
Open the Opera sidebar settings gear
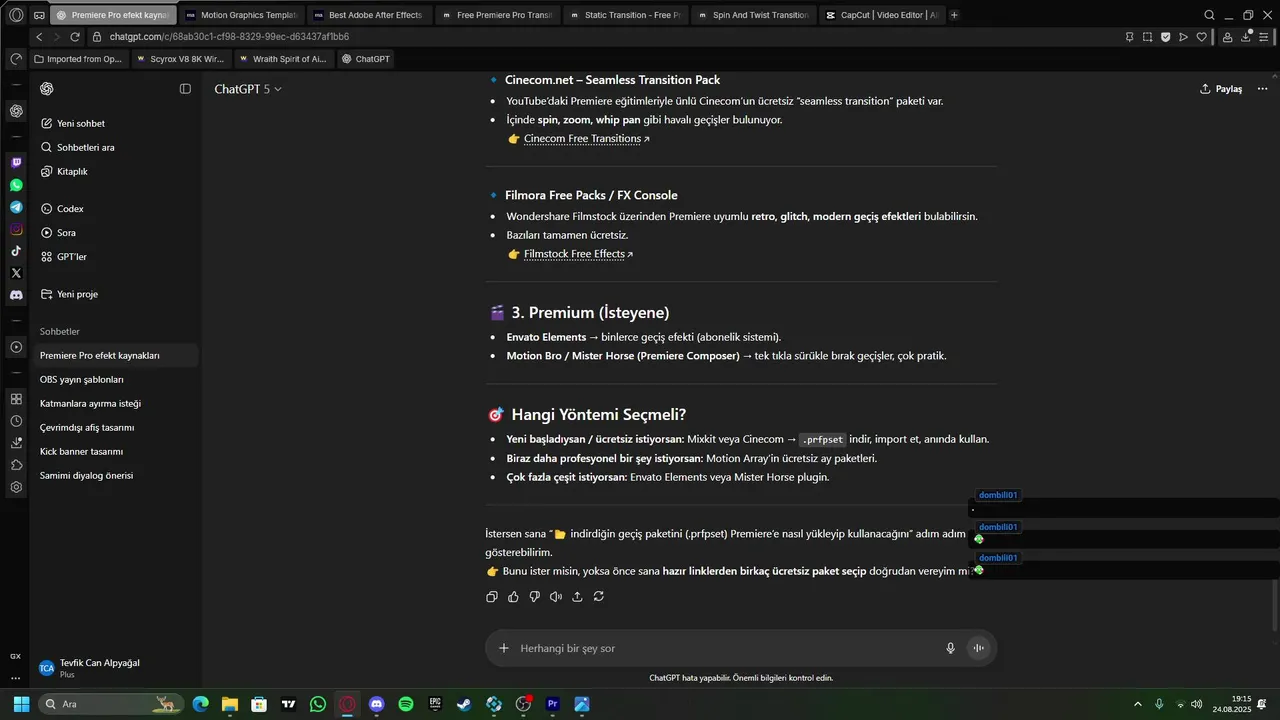(16, 487)
